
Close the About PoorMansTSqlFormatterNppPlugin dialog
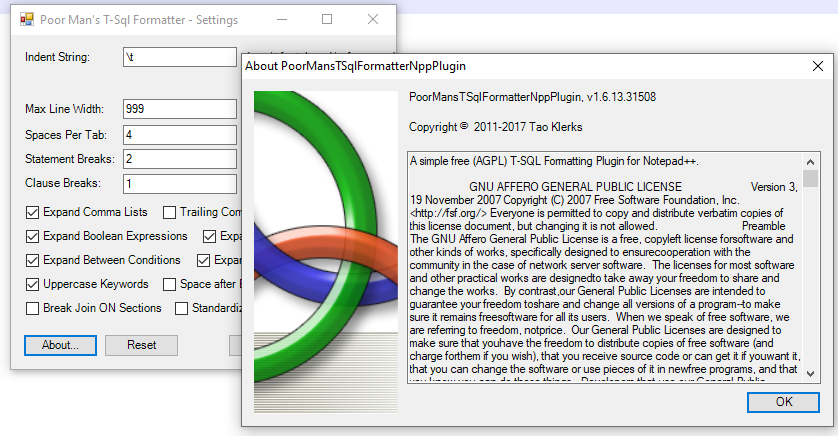click(x=818, y=66)
